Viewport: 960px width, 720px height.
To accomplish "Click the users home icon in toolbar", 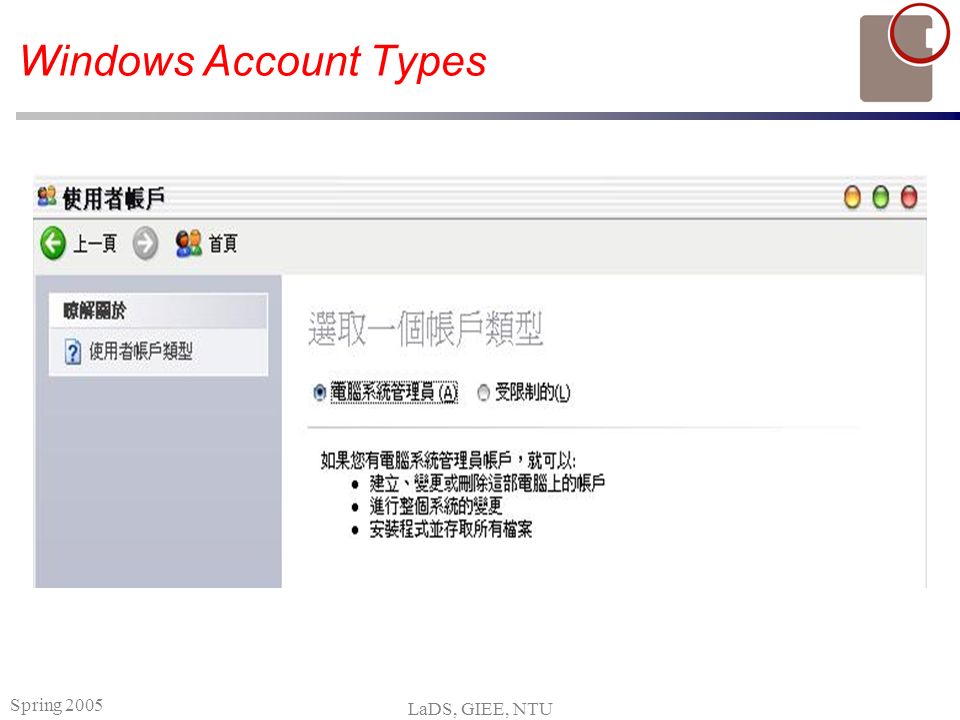I will tap(189, 243).
